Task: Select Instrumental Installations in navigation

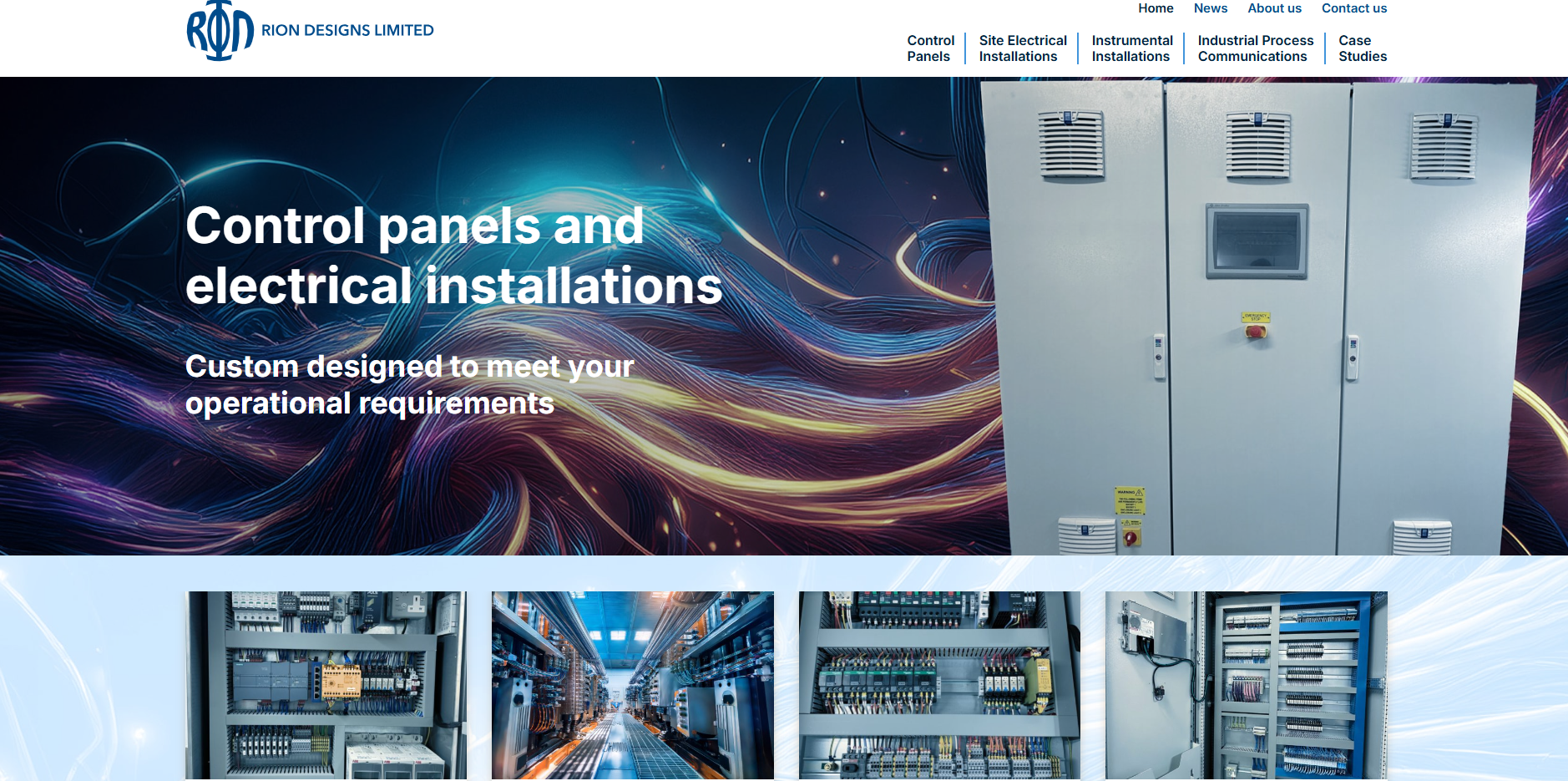Action: [x=1131, y=48]
